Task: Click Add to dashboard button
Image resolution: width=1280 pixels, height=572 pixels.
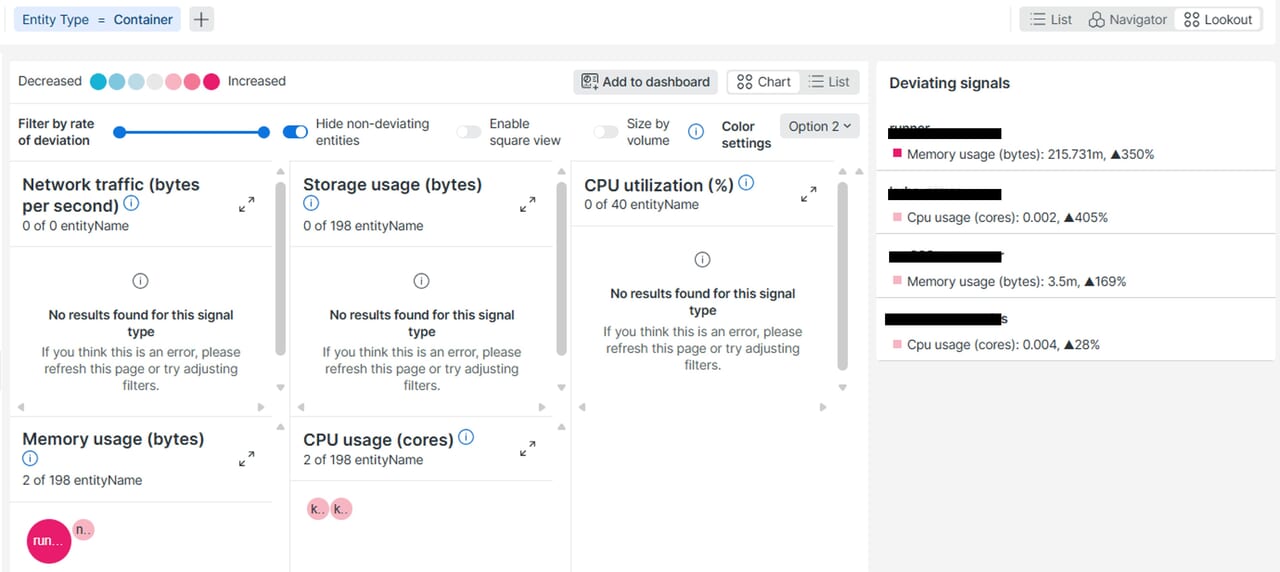Action: (645, 82)
